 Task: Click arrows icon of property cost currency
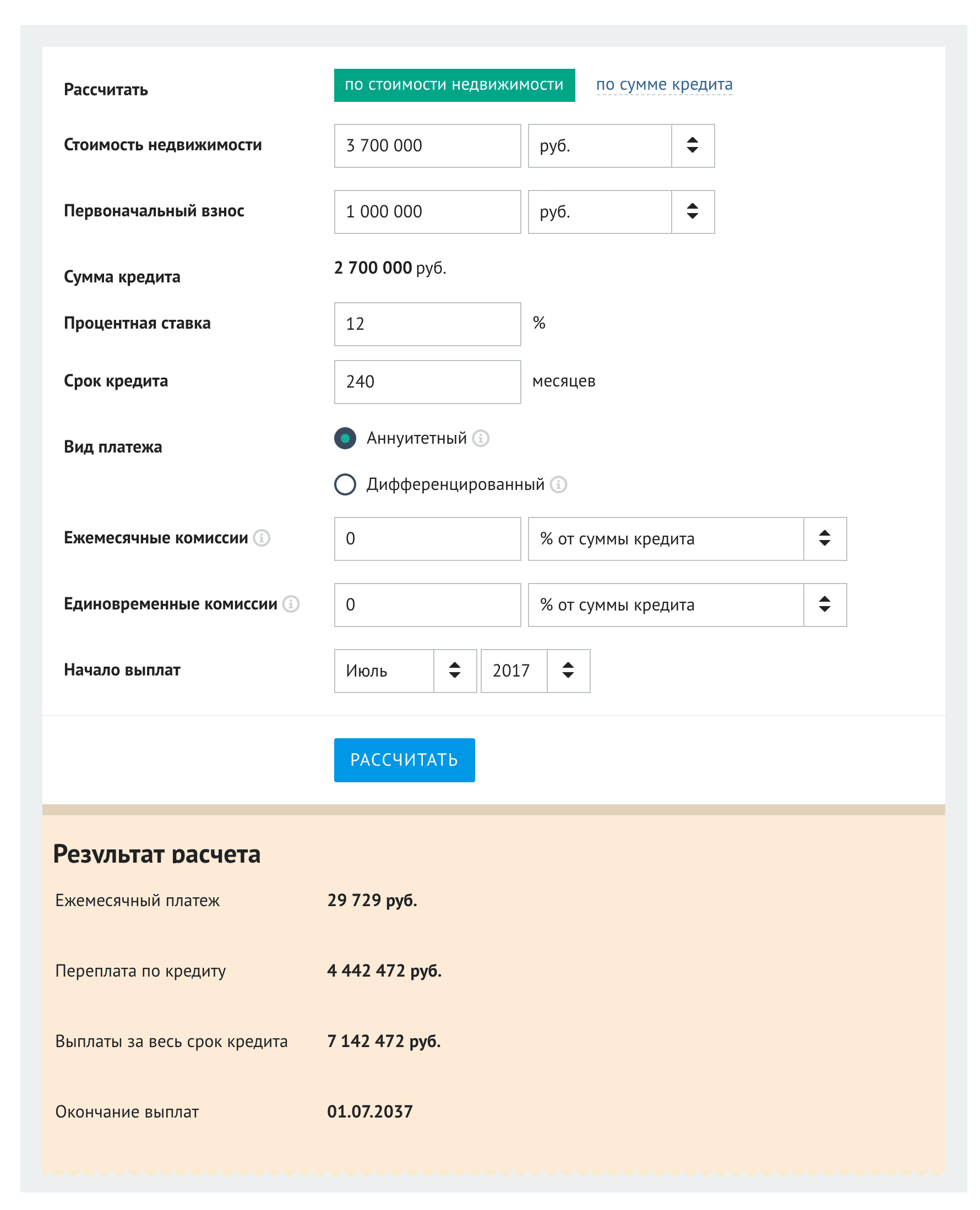pos(693,145)
